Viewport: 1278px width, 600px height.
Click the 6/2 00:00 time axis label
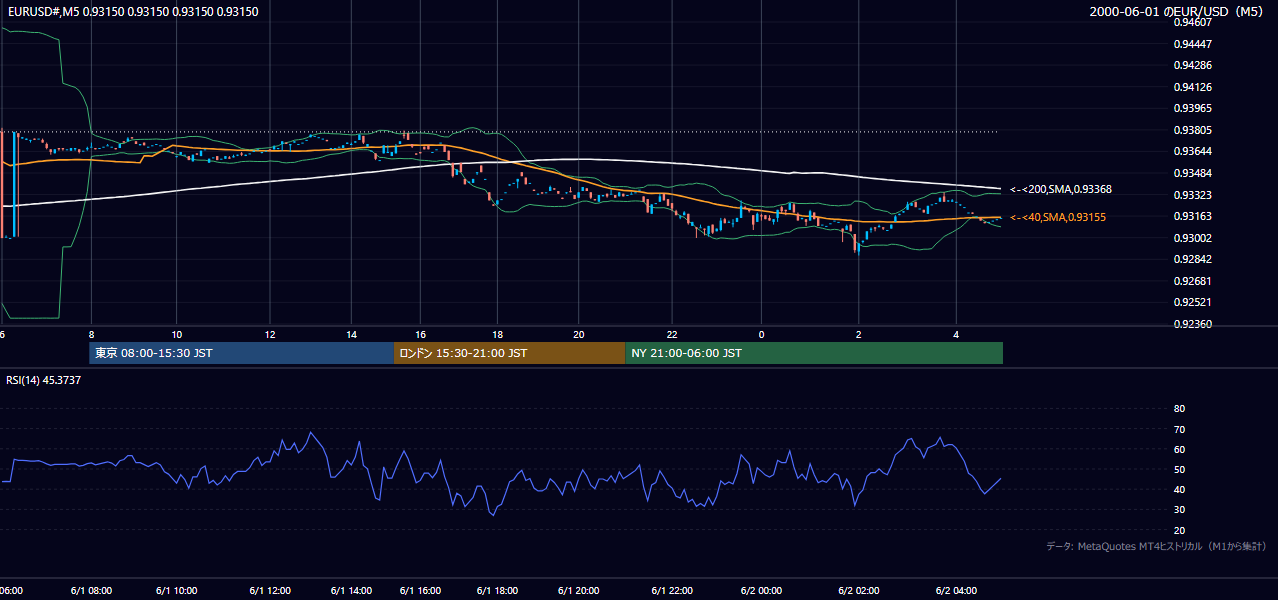pos(761,591)
